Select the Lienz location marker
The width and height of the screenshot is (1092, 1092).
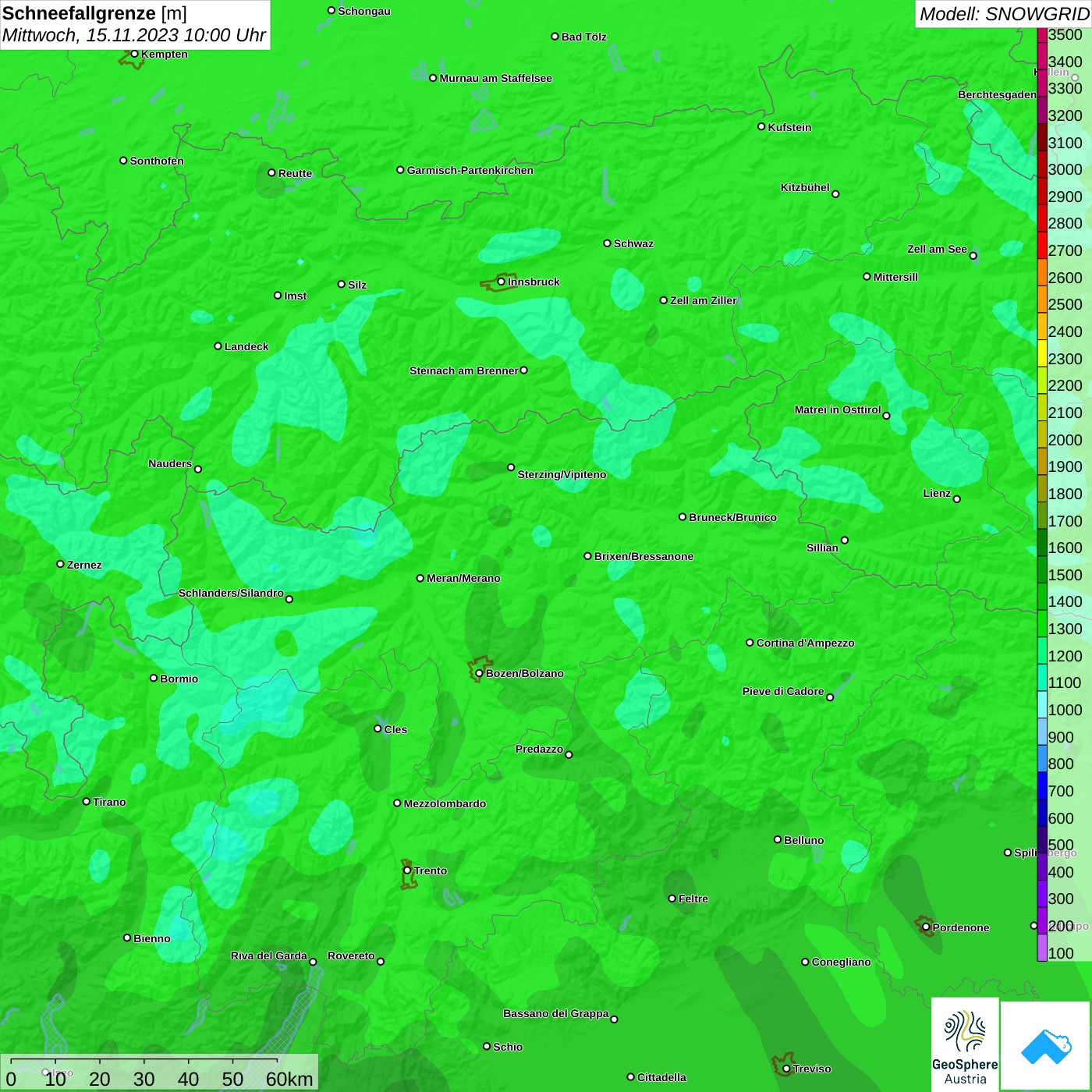957,499
